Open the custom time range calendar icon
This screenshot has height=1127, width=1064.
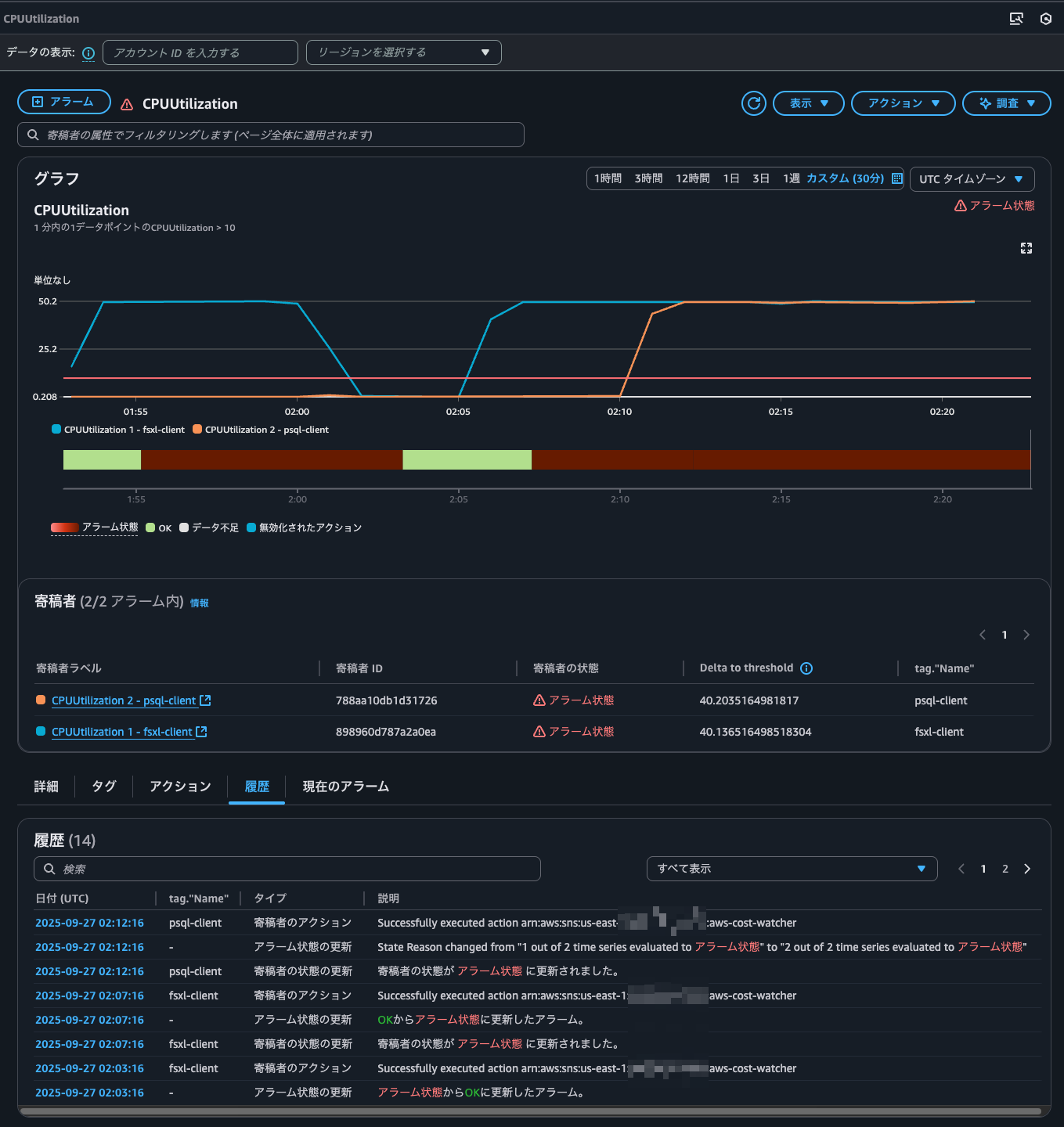coord(897,178)
